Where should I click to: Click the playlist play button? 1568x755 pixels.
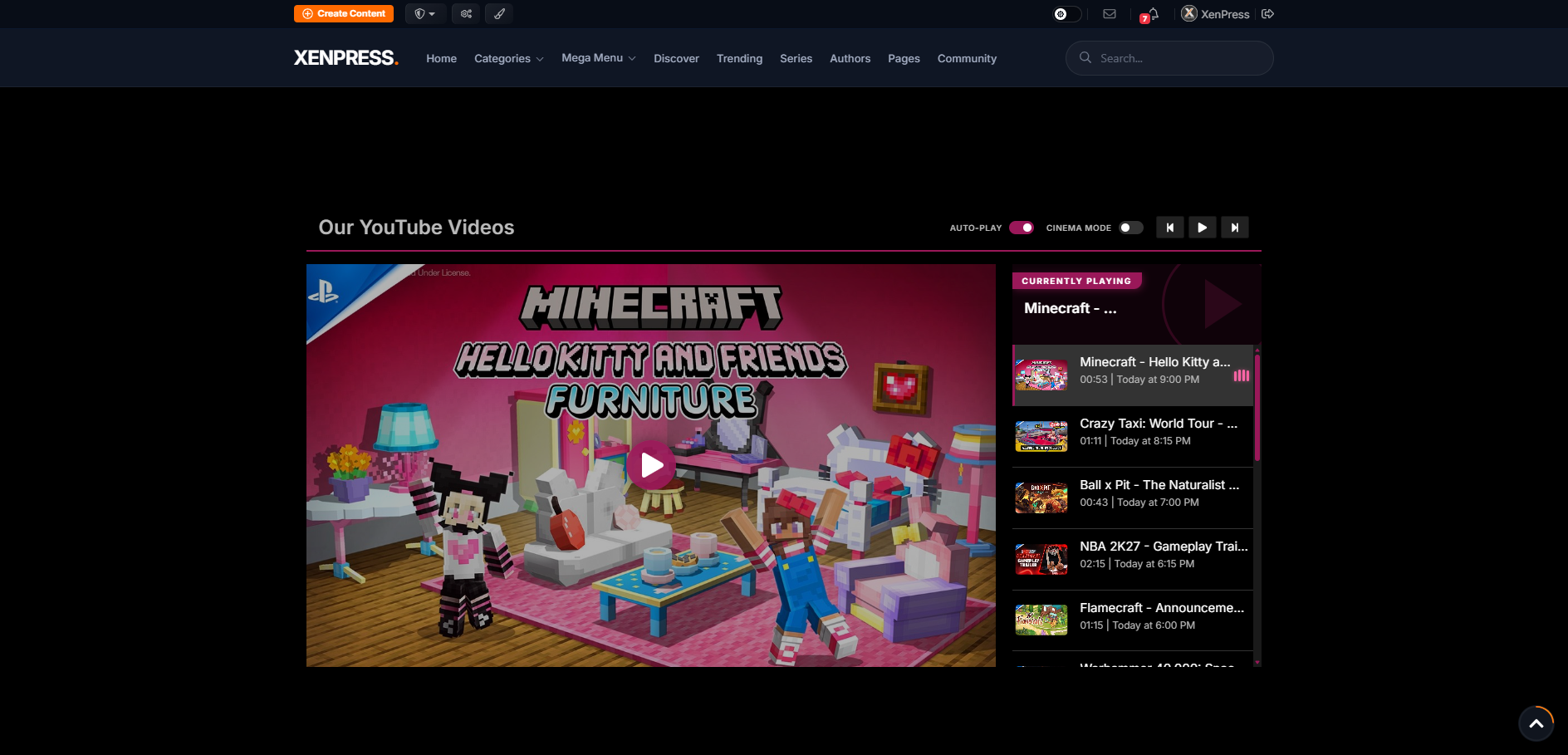1202,228
